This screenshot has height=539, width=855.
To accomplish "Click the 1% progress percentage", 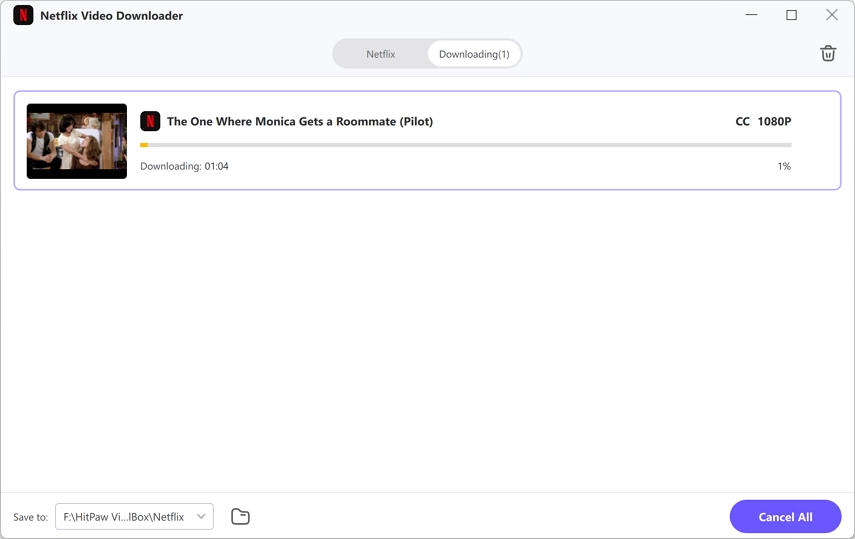I will [x=784, y=166].
